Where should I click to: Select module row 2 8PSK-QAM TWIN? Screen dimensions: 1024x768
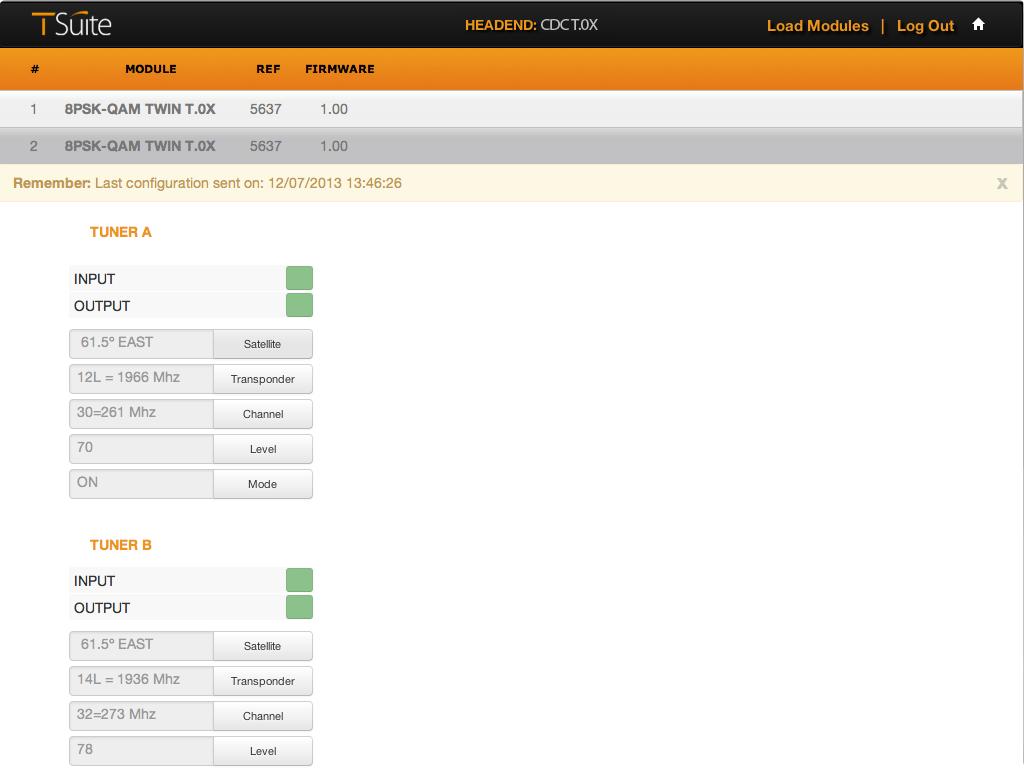511,146
